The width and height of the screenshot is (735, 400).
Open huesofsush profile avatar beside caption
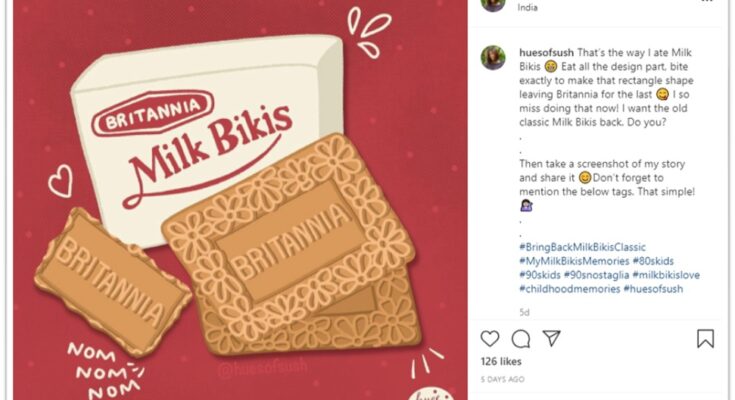(x=493, y=58)
